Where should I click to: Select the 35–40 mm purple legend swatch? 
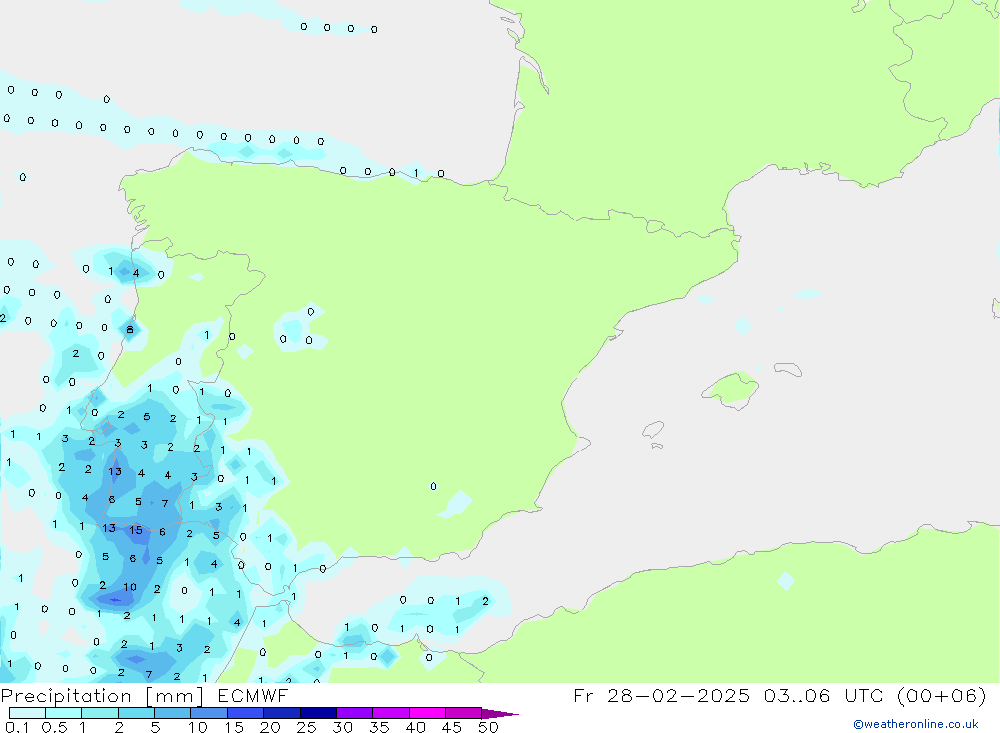click(391, 713)
